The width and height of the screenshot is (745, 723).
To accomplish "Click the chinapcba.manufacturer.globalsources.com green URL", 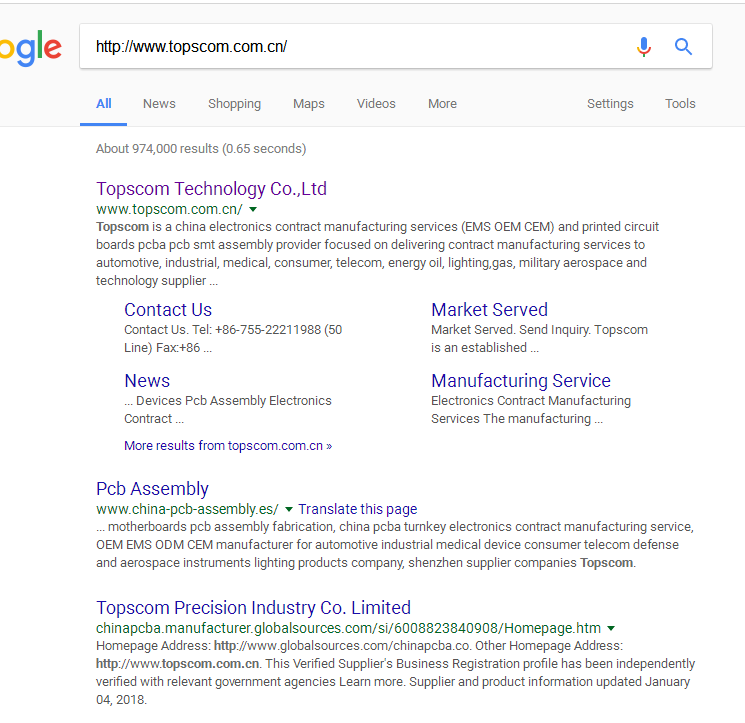I will 348,628.
